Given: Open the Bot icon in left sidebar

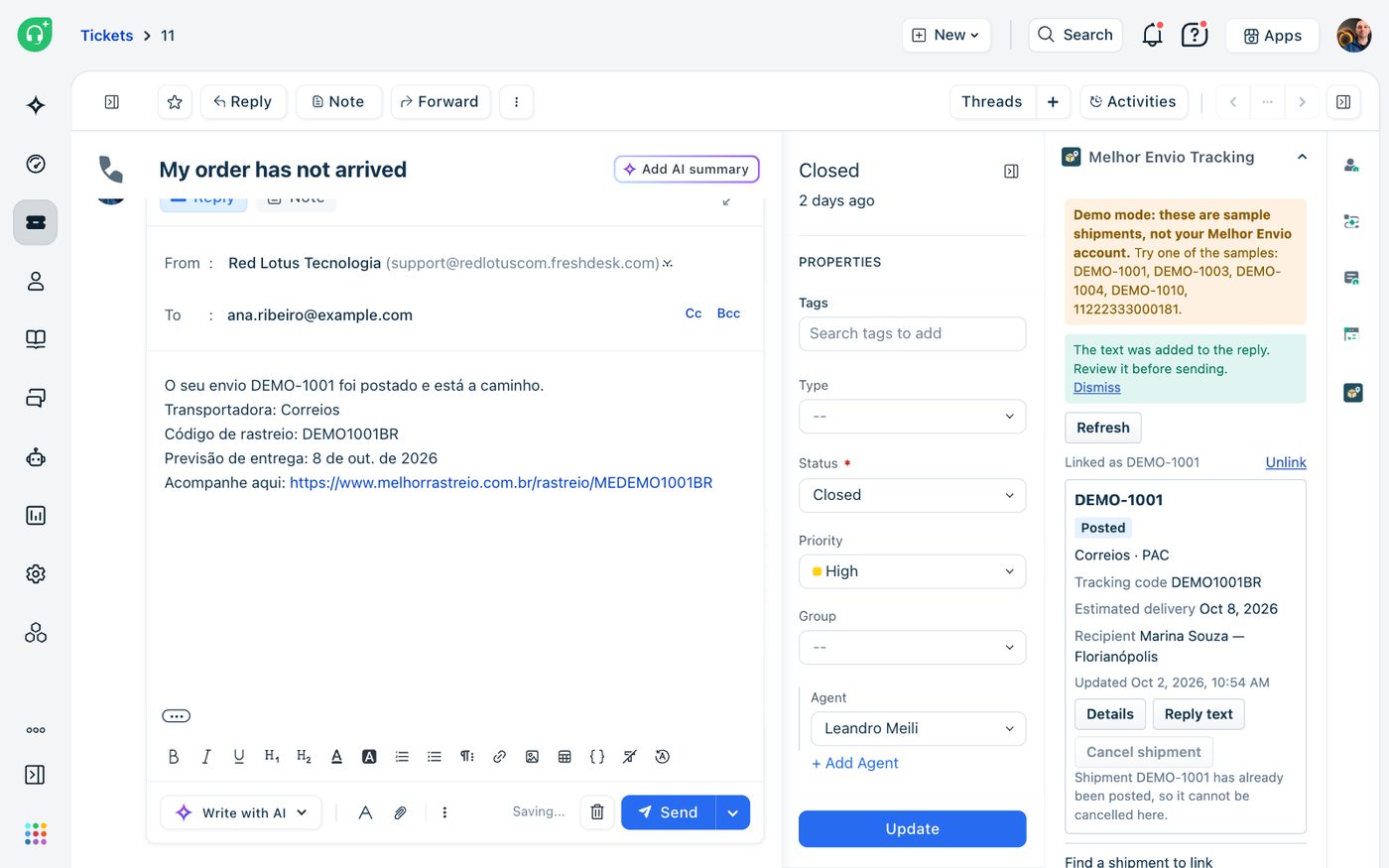Looking at the screenshot, I should point(36,457).
